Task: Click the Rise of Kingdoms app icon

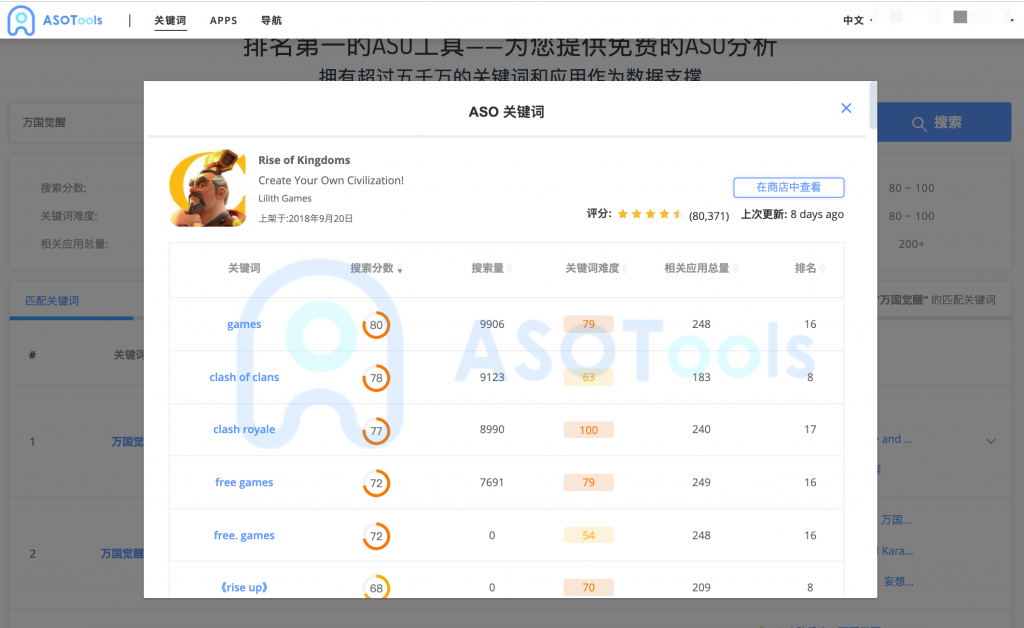Action: 208,188
